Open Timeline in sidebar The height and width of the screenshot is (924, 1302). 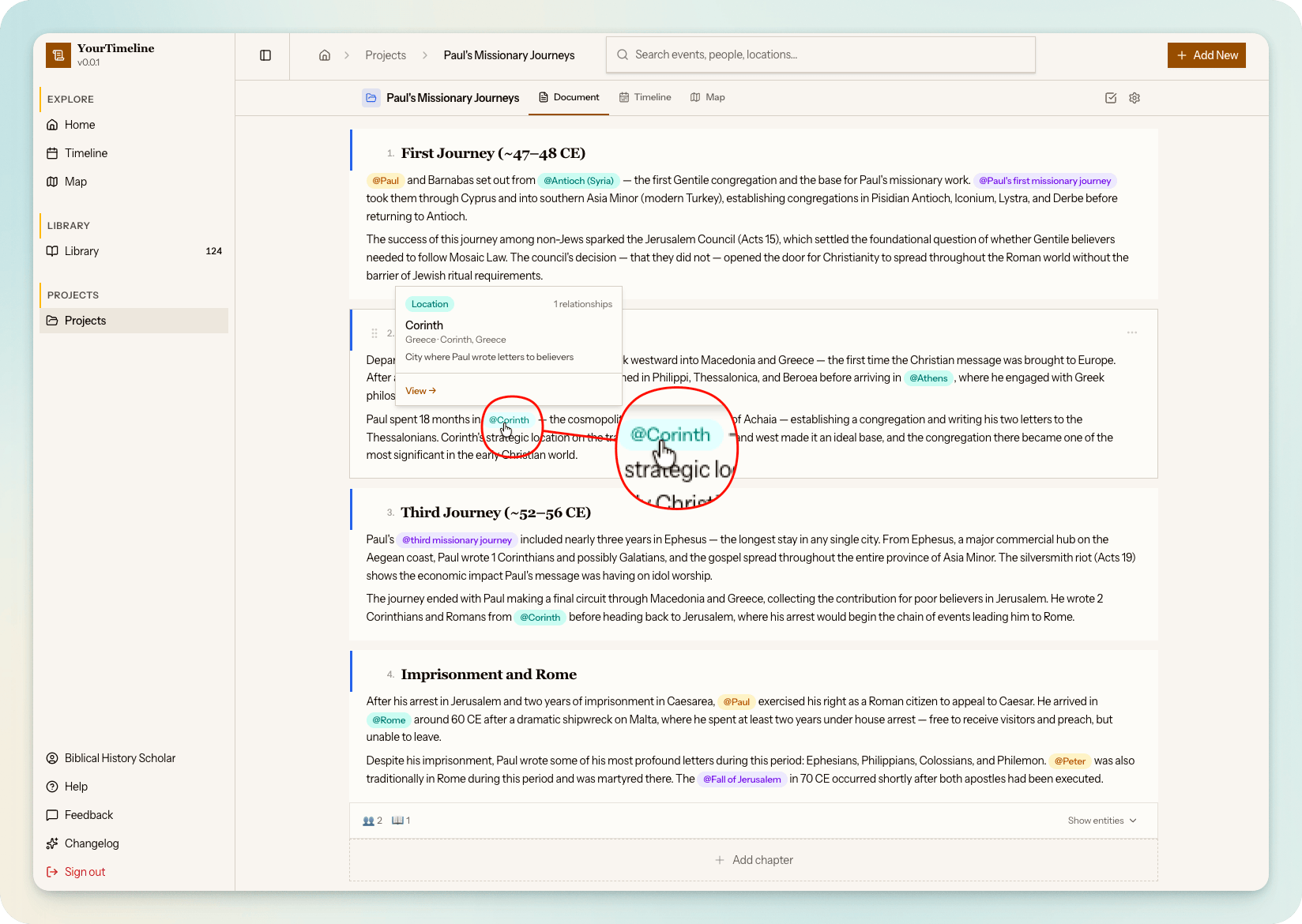134,153
